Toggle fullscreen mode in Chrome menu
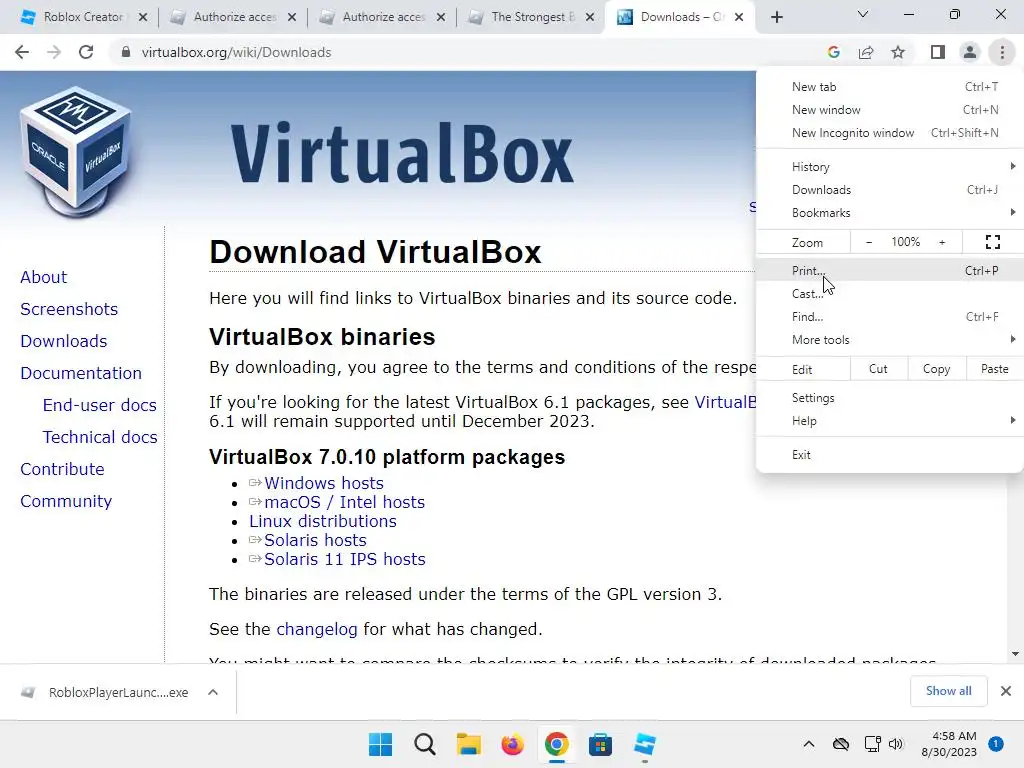This screenshot has height=768, width=1024. tap(993, 242)
